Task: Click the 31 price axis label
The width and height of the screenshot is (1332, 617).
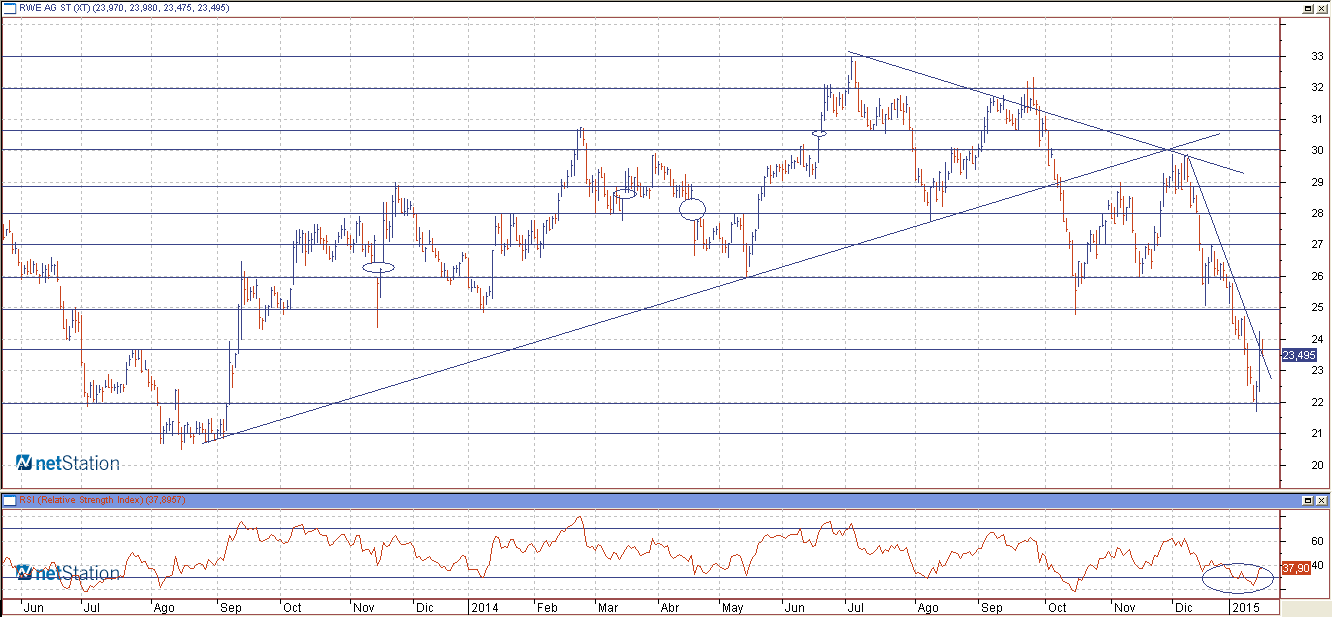Action: [1316, 120]
